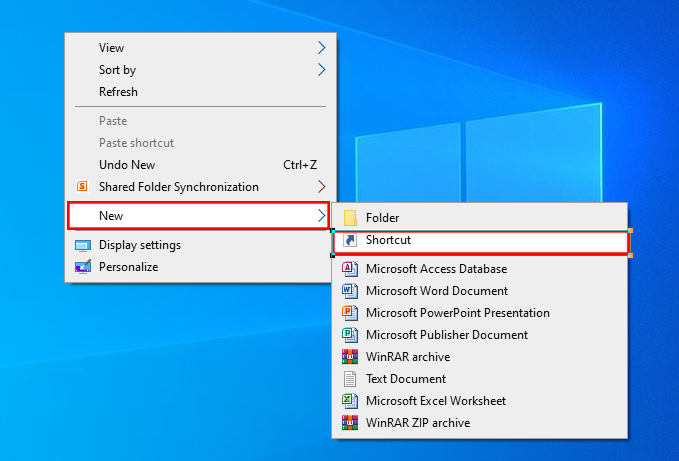
Task: Open the View menu entry
Action: pyautogui.click(x=200, y=48)
